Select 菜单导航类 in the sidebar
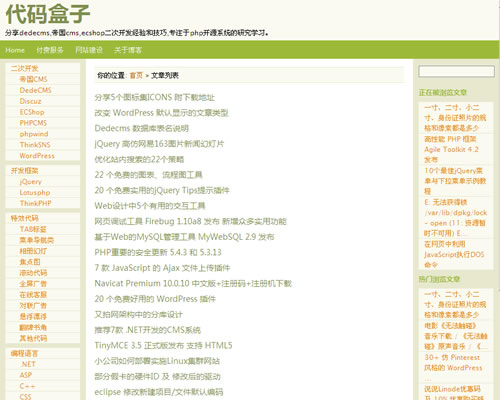 click(x=36, y=240)
